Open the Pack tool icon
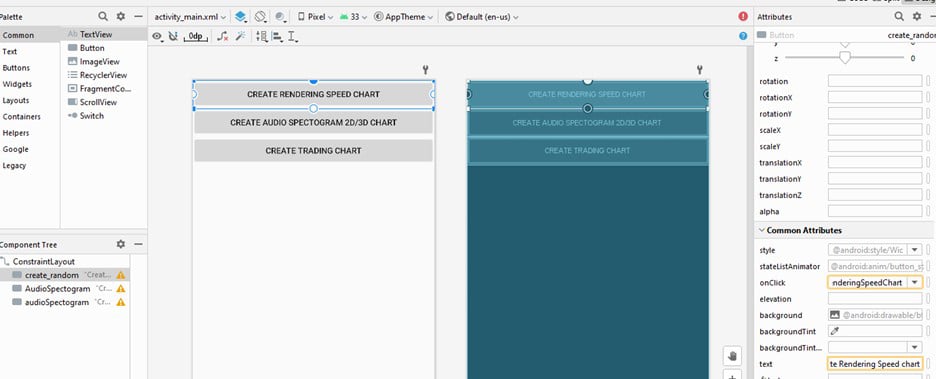Screen dimensions: 936x379 pyautogui.click(x=261, y=36)
